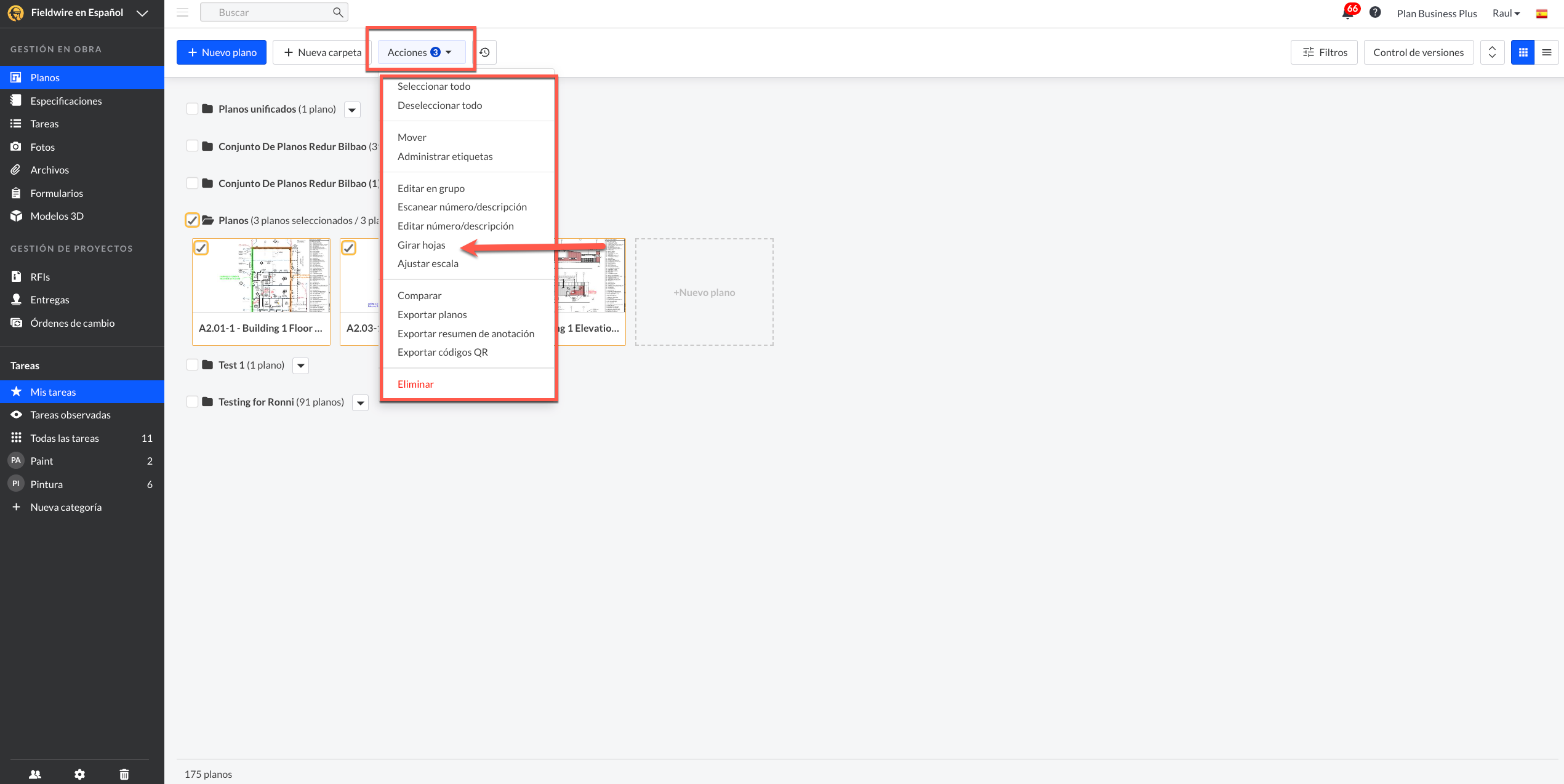Expand the Fieldwire en Español project switcher
The image size is (1564, 784).
tap(142, 13)
